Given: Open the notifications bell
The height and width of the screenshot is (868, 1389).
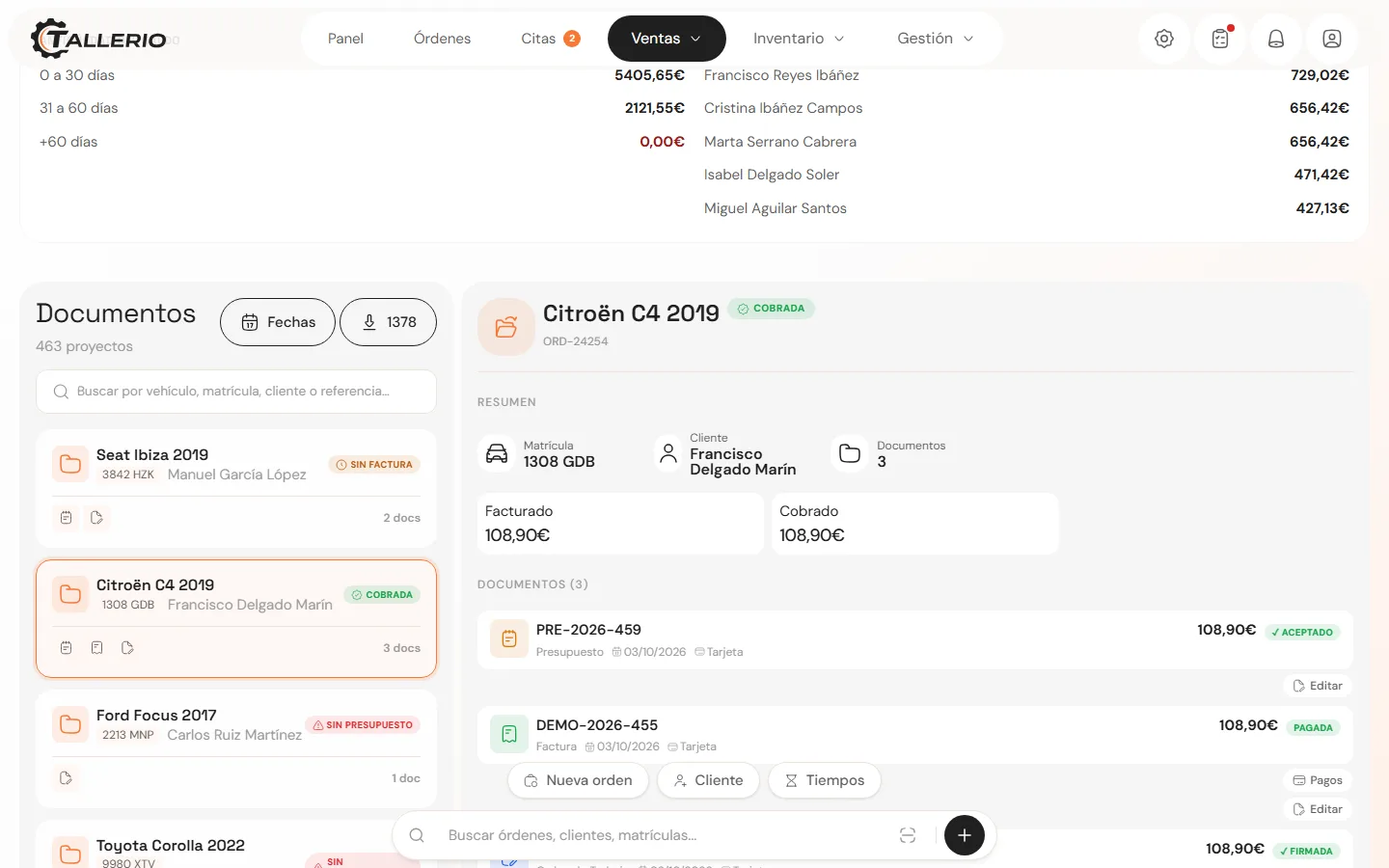Looking at the screenshot, I should [1276, 39].
